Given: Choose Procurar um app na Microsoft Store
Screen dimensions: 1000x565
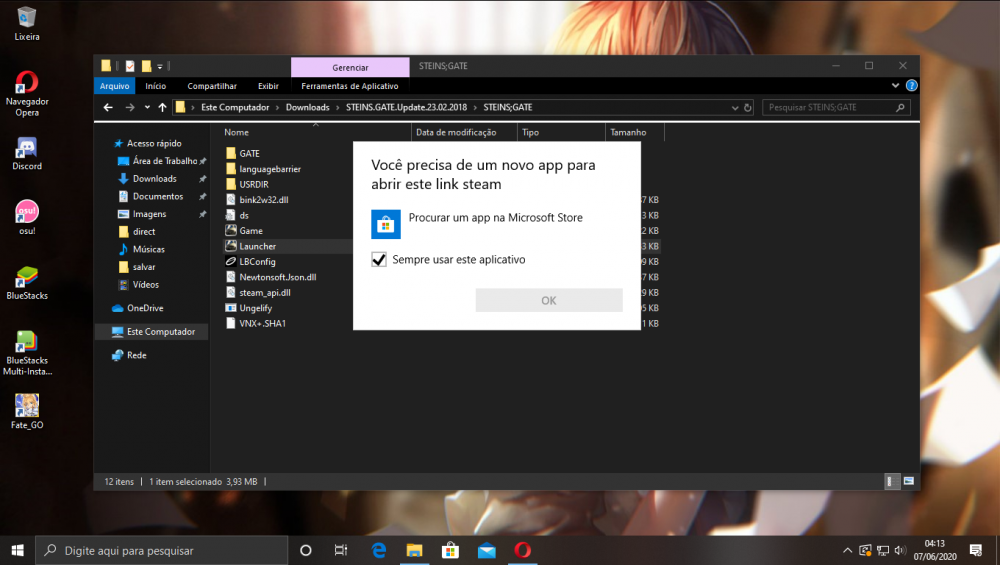Looking at the screenshot, I should (x=496, y=217).
